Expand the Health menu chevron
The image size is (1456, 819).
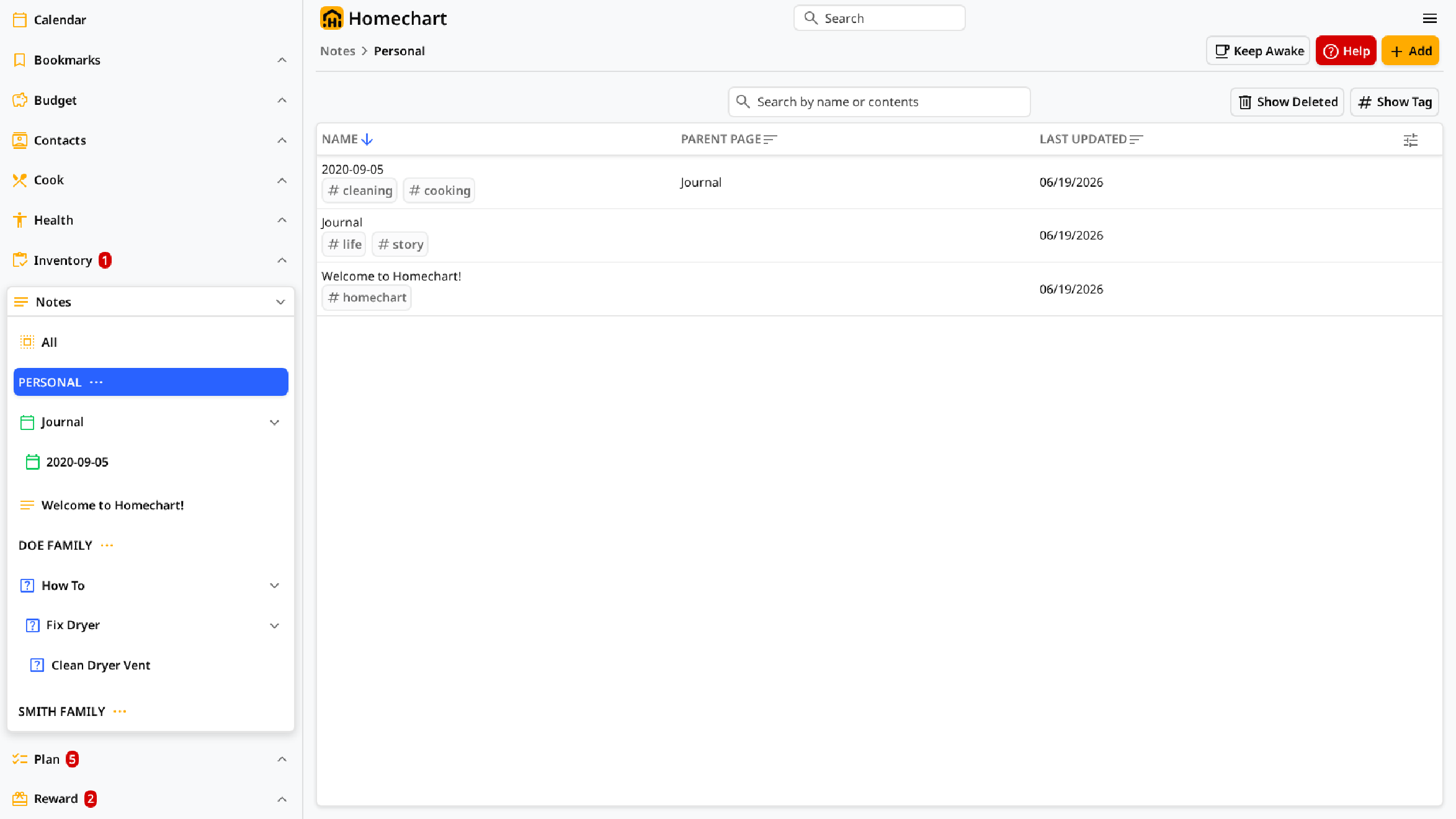282,220
